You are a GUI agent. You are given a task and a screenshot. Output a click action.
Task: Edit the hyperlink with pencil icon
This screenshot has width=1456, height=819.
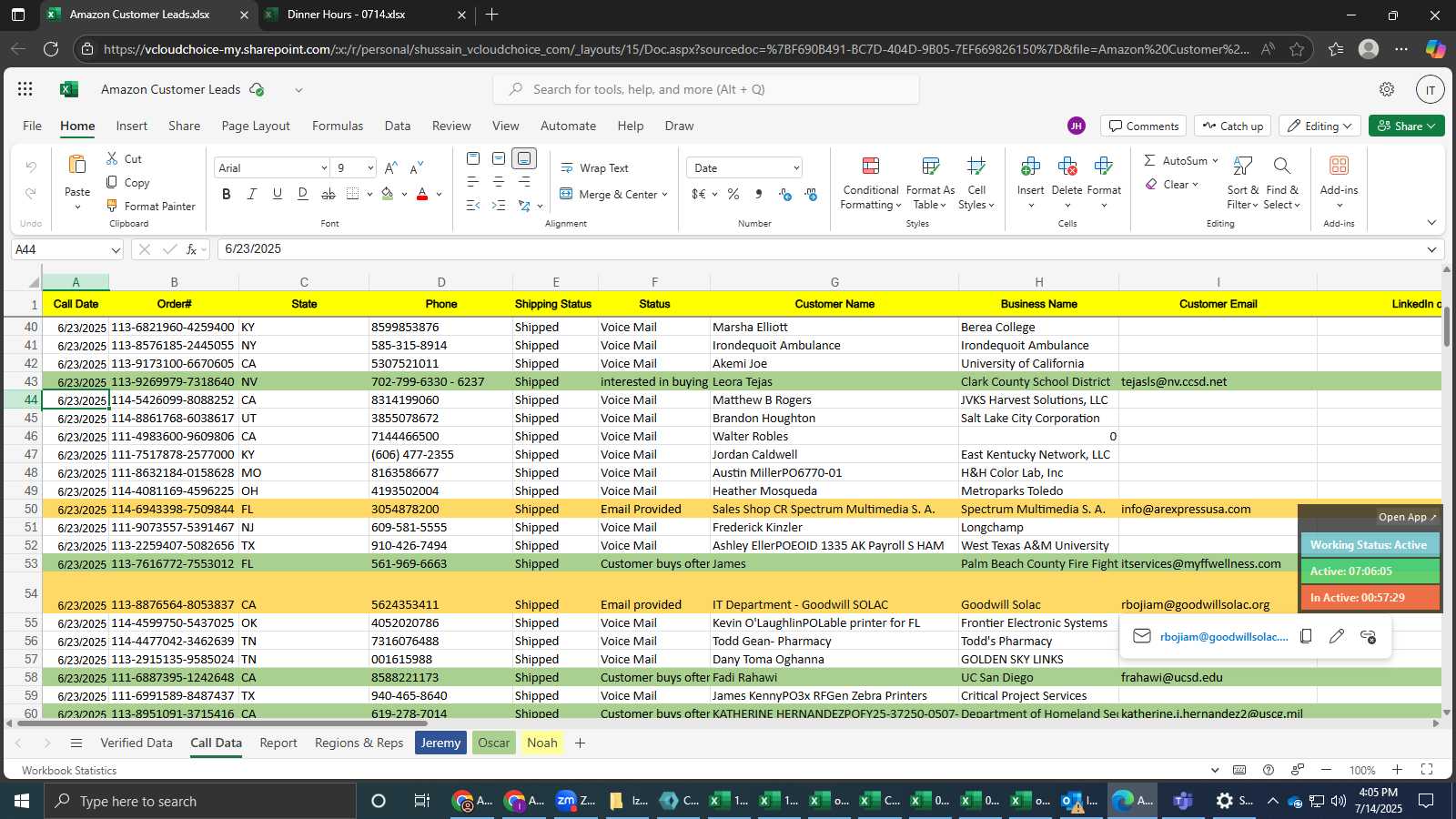[1337, 636]
